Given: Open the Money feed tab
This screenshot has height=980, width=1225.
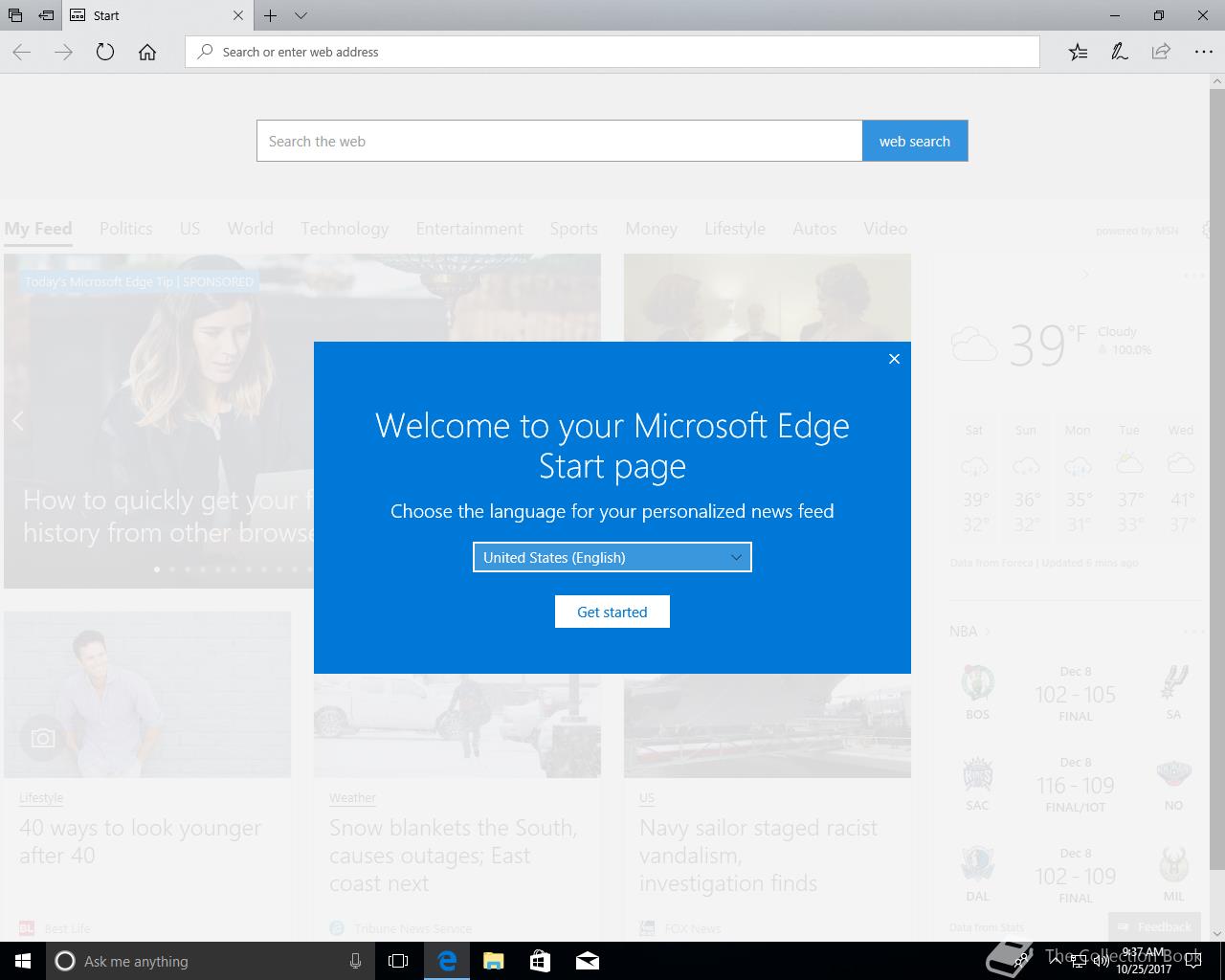Looking at the screenshot, I should (652, 229).
